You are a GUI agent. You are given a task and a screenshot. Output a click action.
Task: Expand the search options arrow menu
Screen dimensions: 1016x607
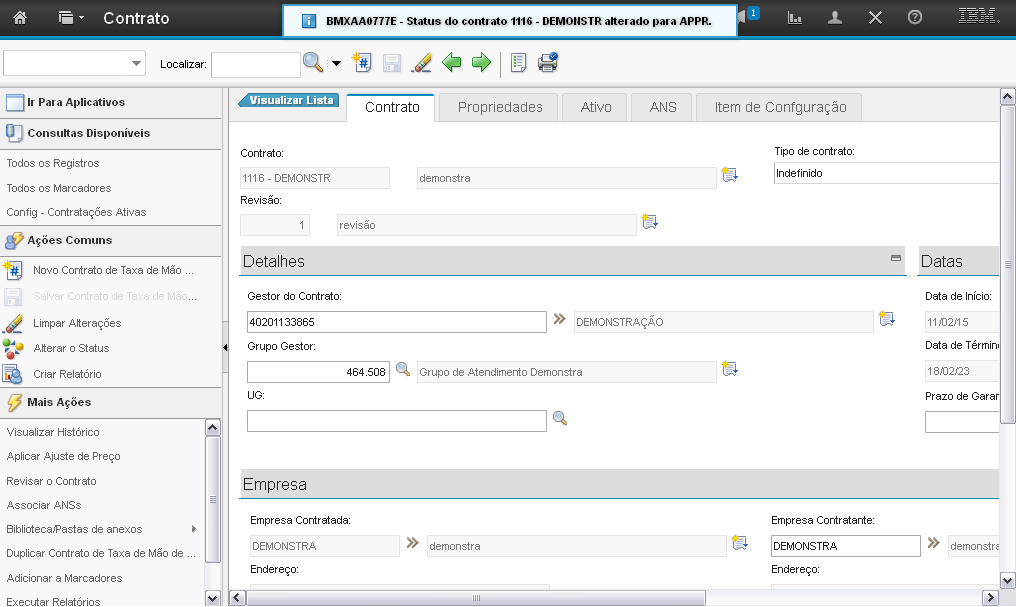pyautogui.click(x=336, y=63)
